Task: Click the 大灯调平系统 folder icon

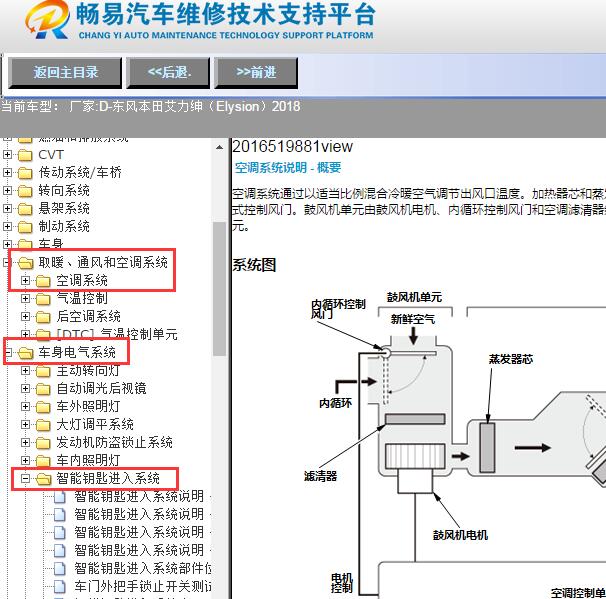Action: pyautogui.click(x=43, y=425)
